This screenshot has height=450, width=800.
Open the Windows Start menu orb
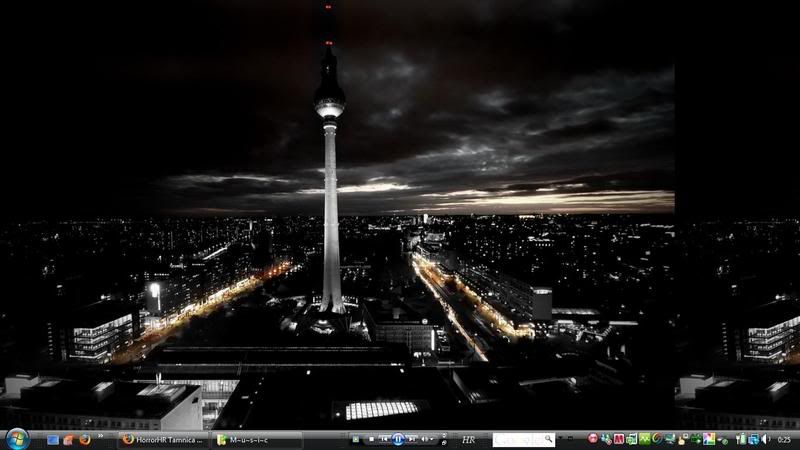point(17,438)
